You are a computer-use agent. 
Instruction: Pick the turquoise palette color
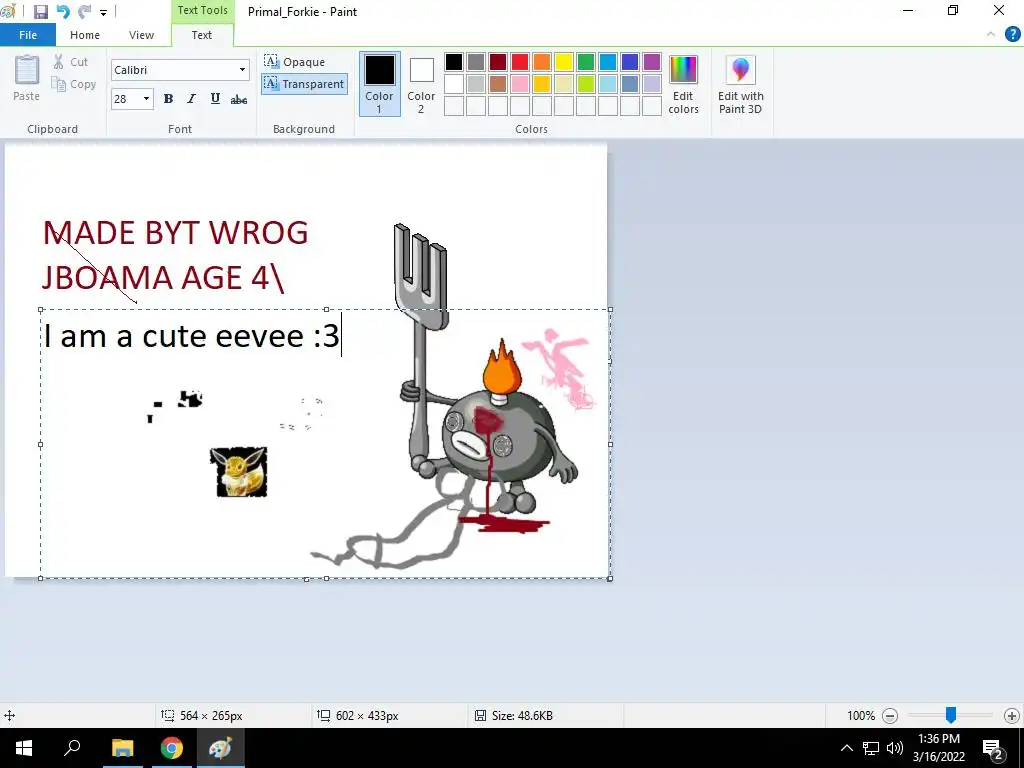tap(608, 62)
